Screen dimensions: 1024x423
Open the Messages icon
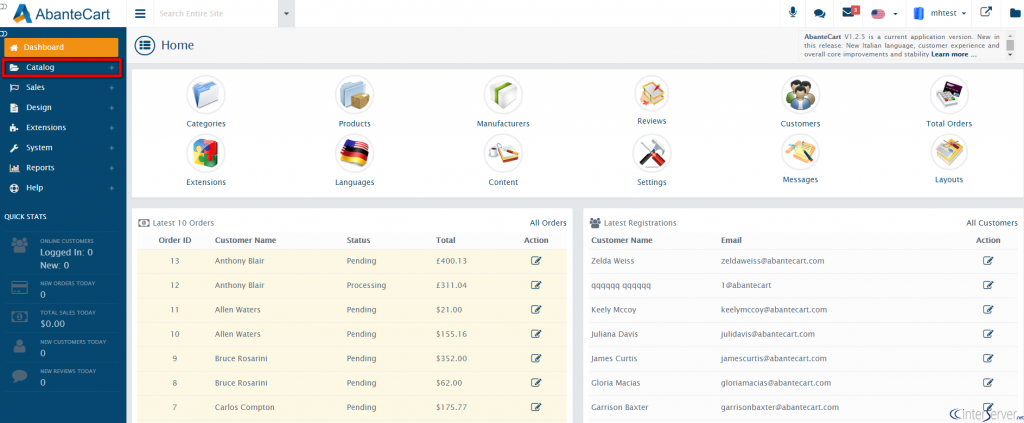[801, 152]
